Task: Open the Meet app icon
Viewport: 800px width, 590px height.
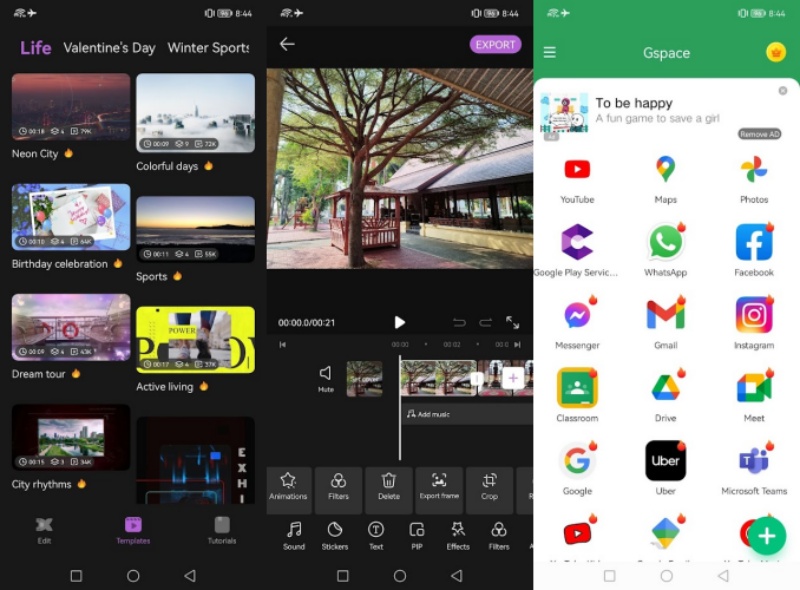Action: tap(754, 388)
